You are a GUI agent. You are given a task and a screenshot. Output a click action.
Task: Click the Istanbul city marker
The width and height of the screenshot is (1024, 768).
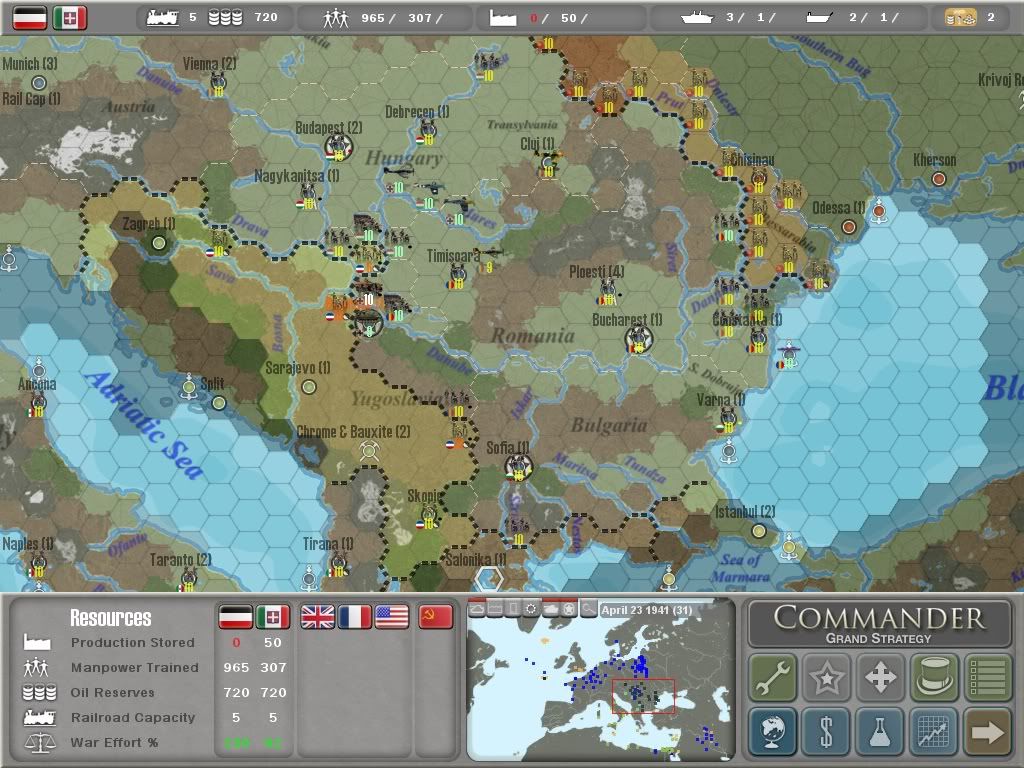point(758,531)
